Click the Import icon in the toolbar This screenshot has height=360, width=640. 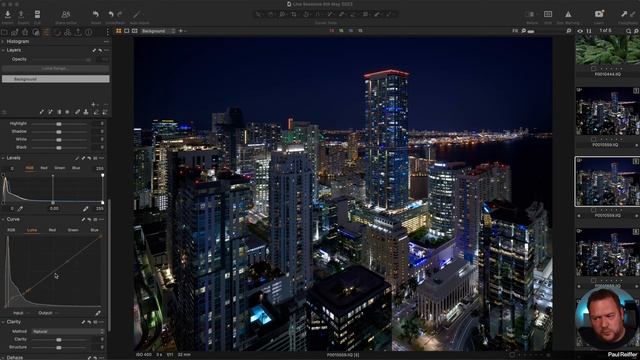7,14
